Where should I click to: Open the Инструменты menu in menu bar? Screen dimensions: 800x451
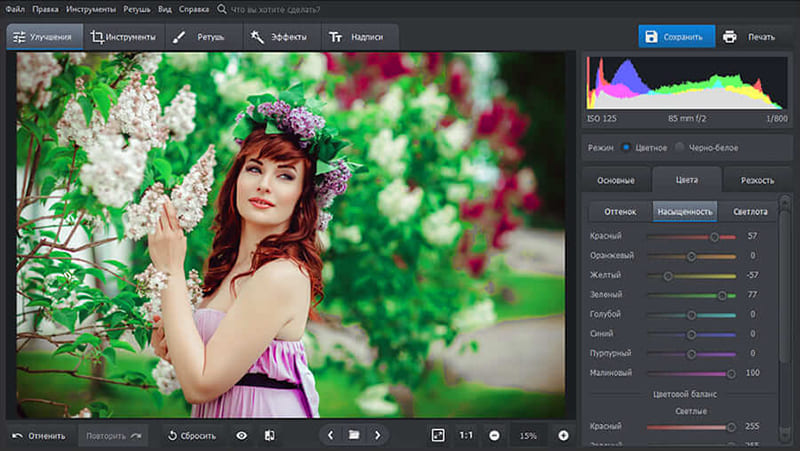point(91,9)
